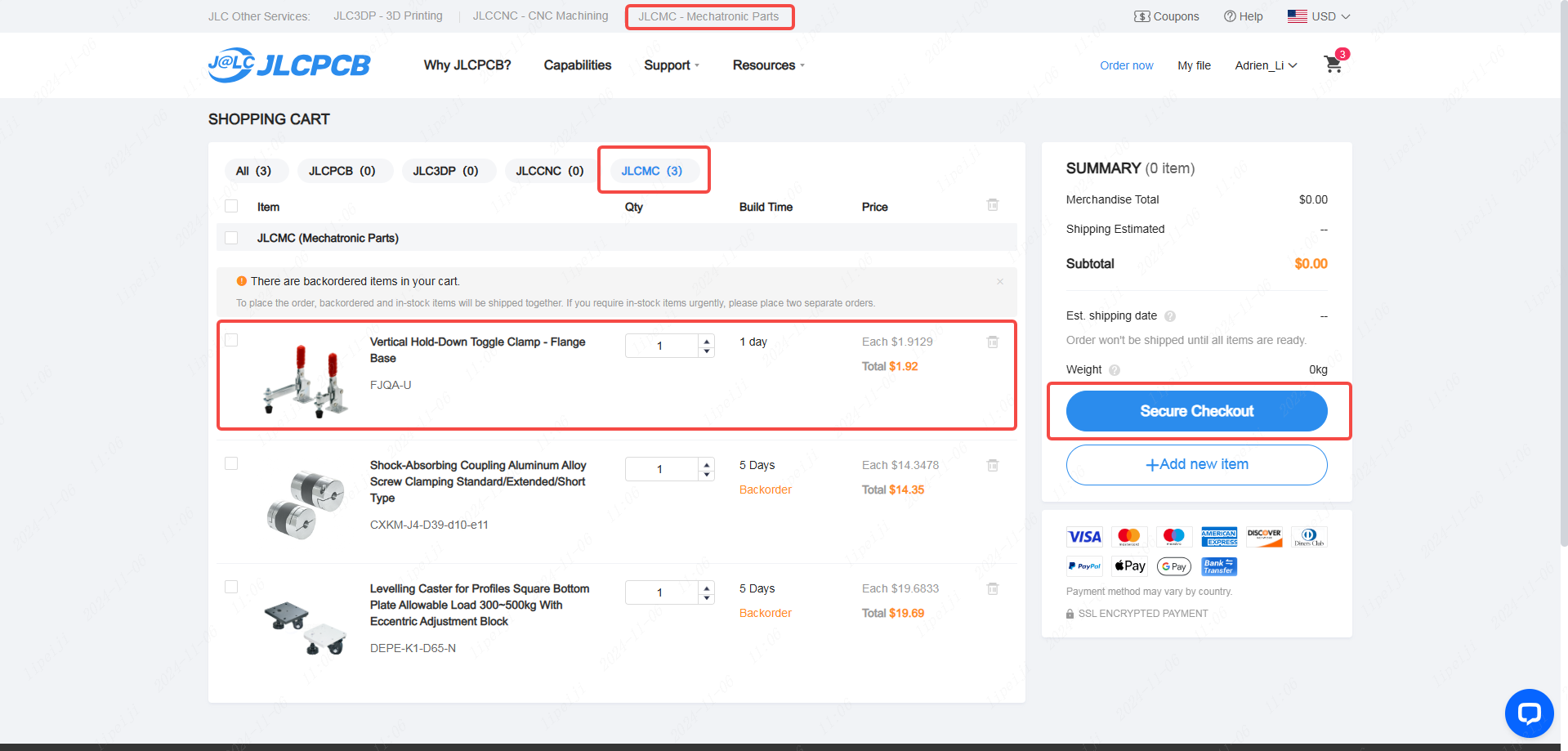Click the Secure Checkout button
The width and height of the screenshot is (1568, 751).
tap(1196, 411)
